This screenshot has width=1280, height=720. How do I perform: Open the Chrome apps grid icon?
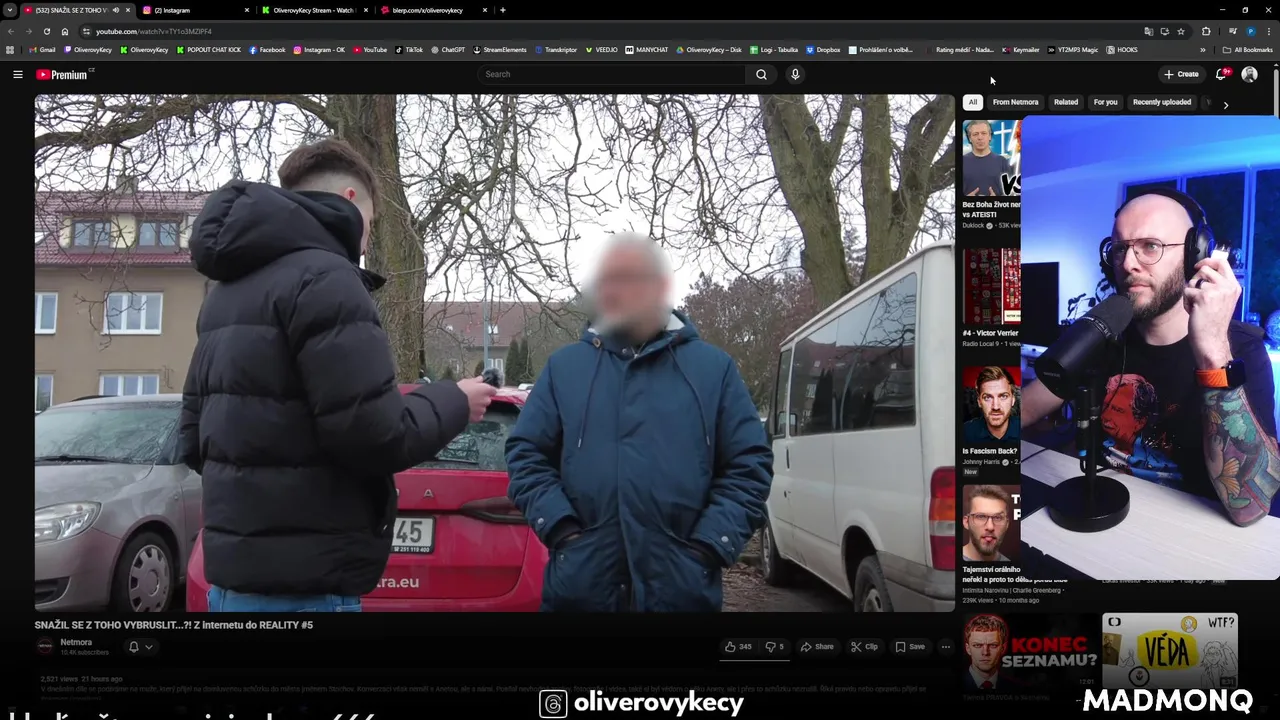click(x=10, y=49)
